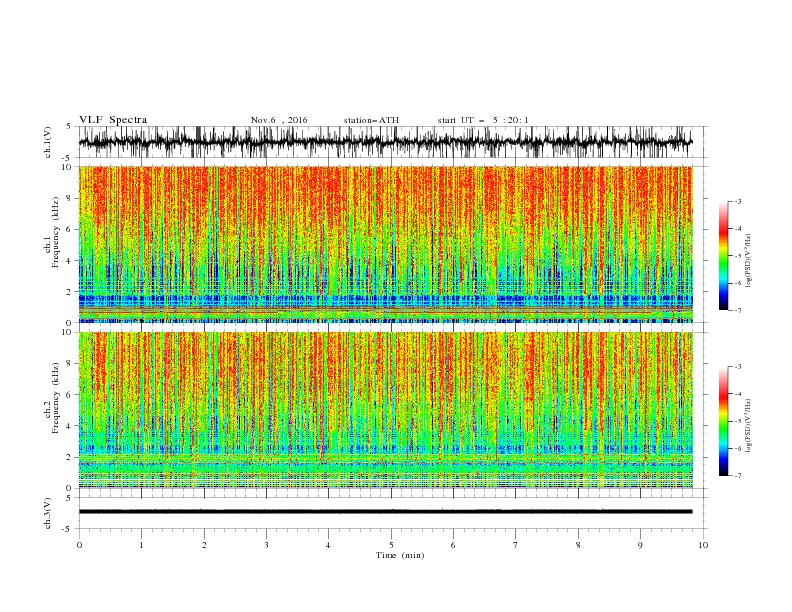Viewport: 792px width, 612px height.
Task: Click time axis tick label '7'
Action: [x=516, y=545]
